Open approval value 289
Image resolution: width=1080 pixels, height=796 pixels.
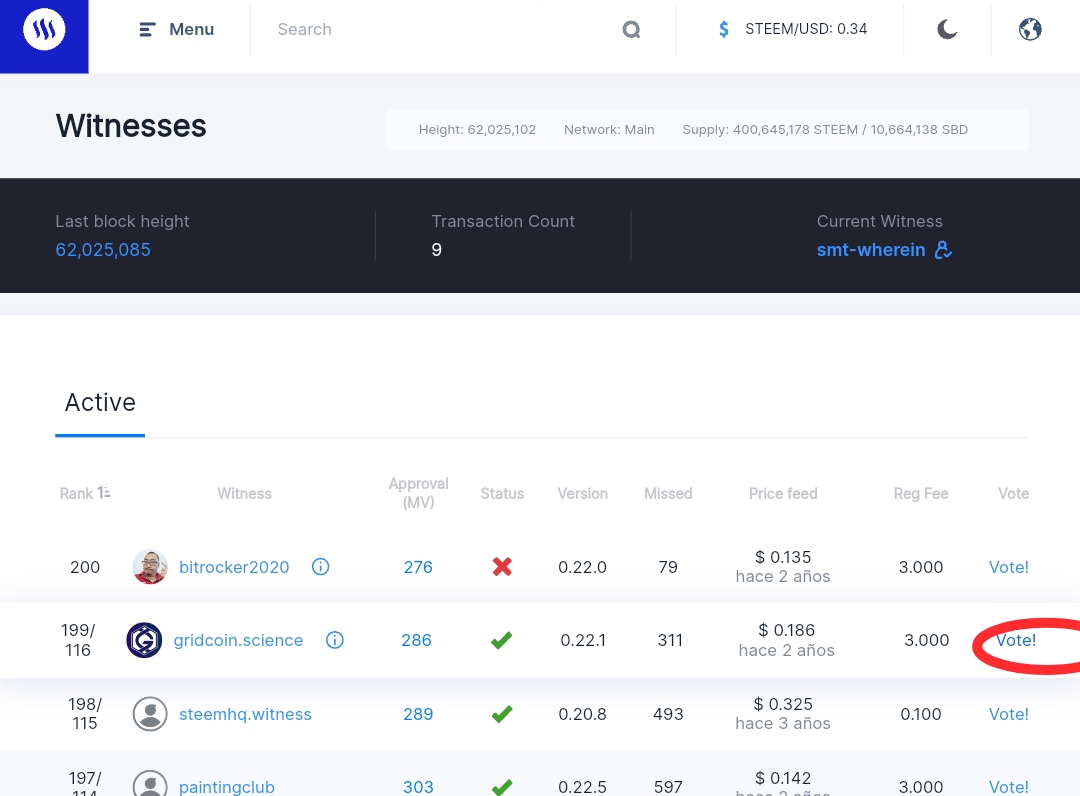418,714
